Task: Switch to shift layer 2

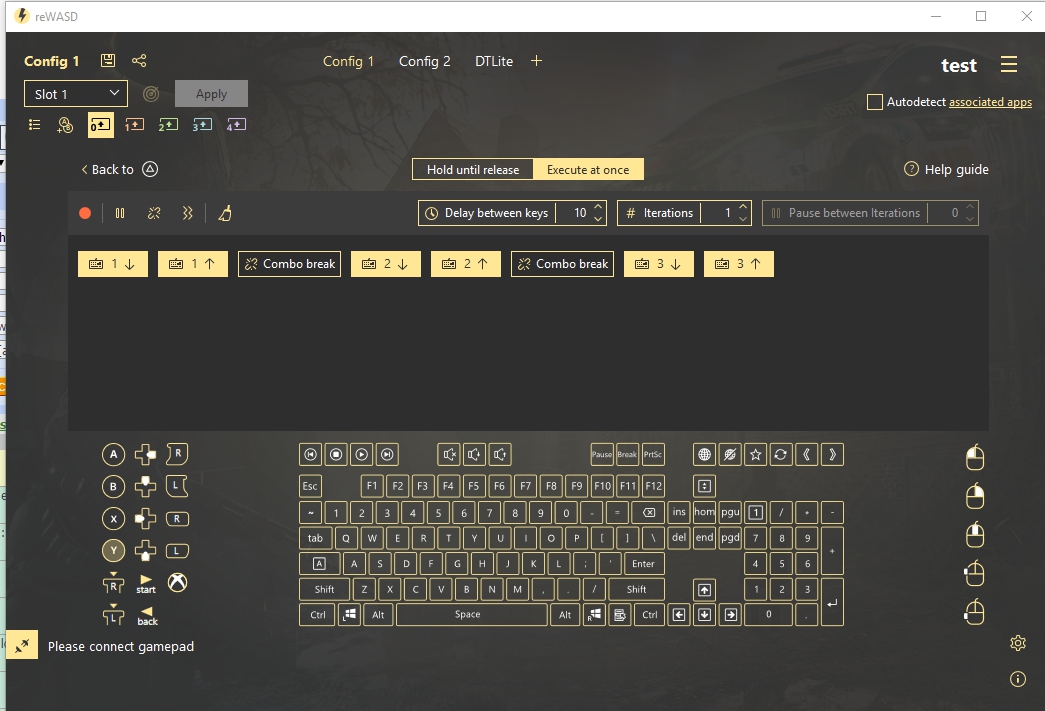Action: pos(168,125)
